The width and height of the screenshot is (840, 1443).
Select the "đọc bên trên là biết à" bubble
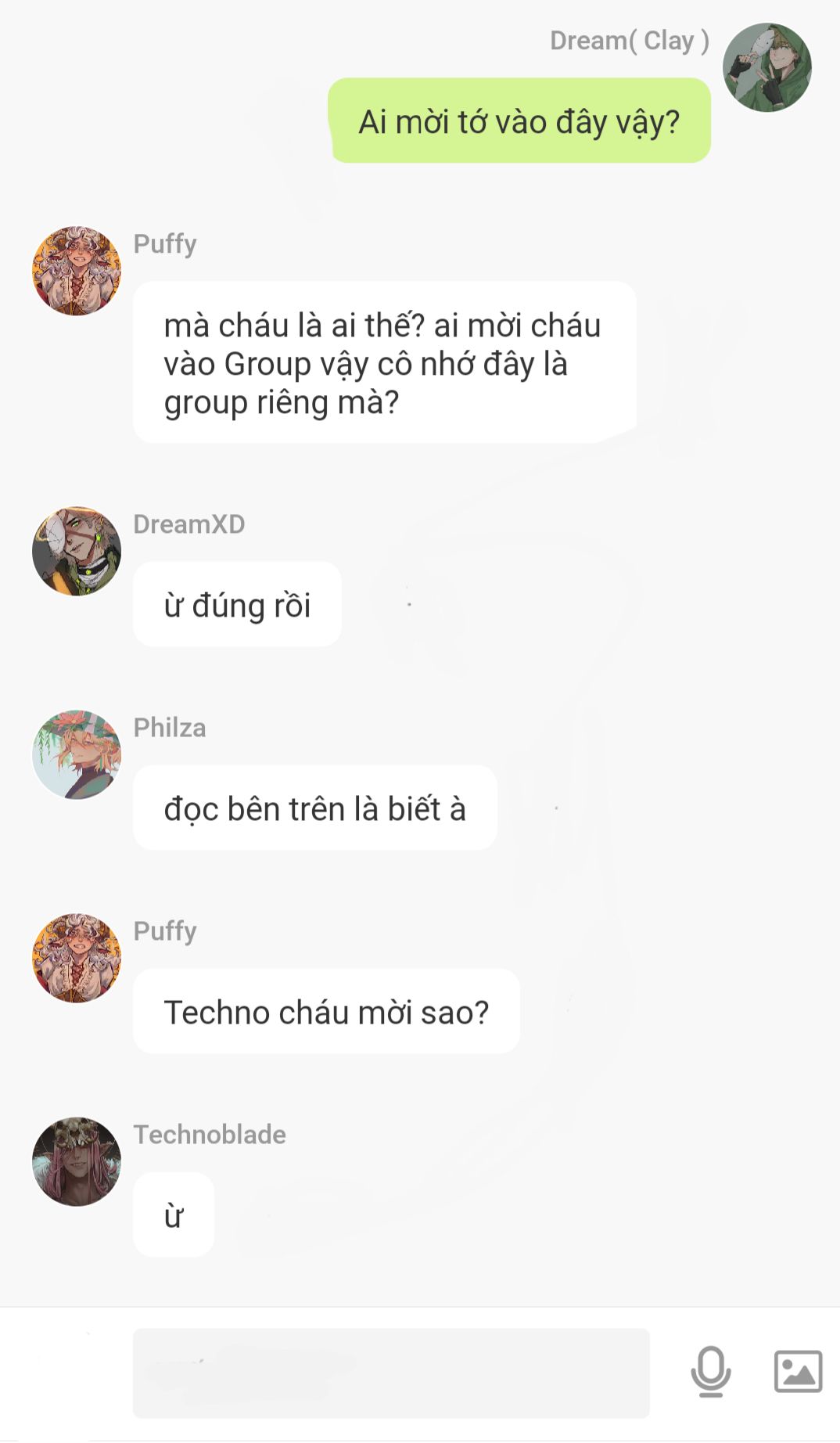point(315,808)
